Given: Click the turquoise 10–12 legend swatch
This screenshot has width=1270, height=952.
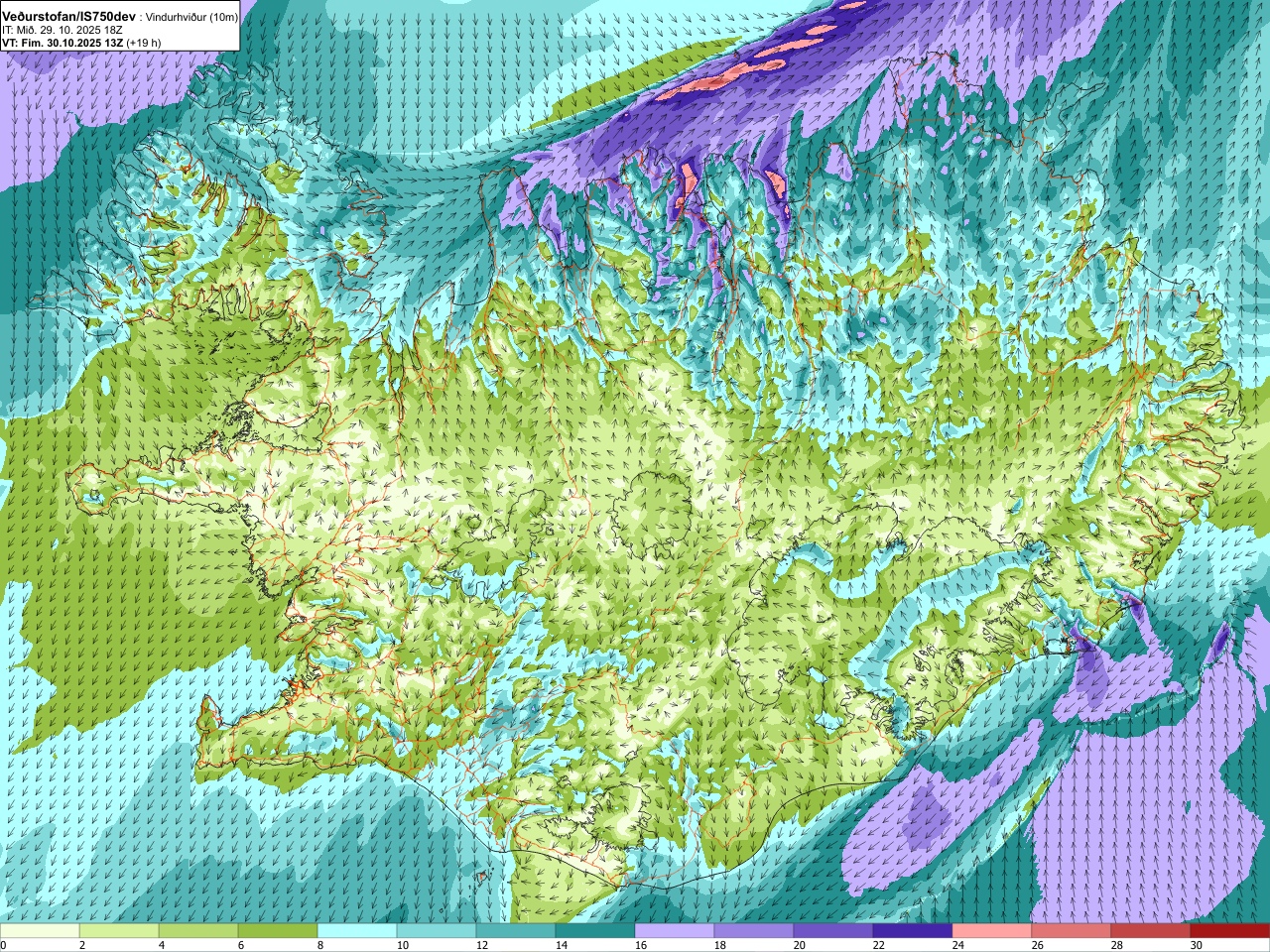Looking at the screenshot, I should pos(437,931).
